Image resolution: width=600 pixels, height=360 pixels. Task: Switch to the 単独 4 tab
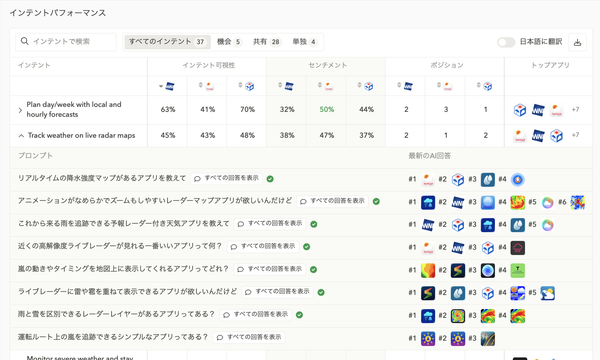(305, 42)
